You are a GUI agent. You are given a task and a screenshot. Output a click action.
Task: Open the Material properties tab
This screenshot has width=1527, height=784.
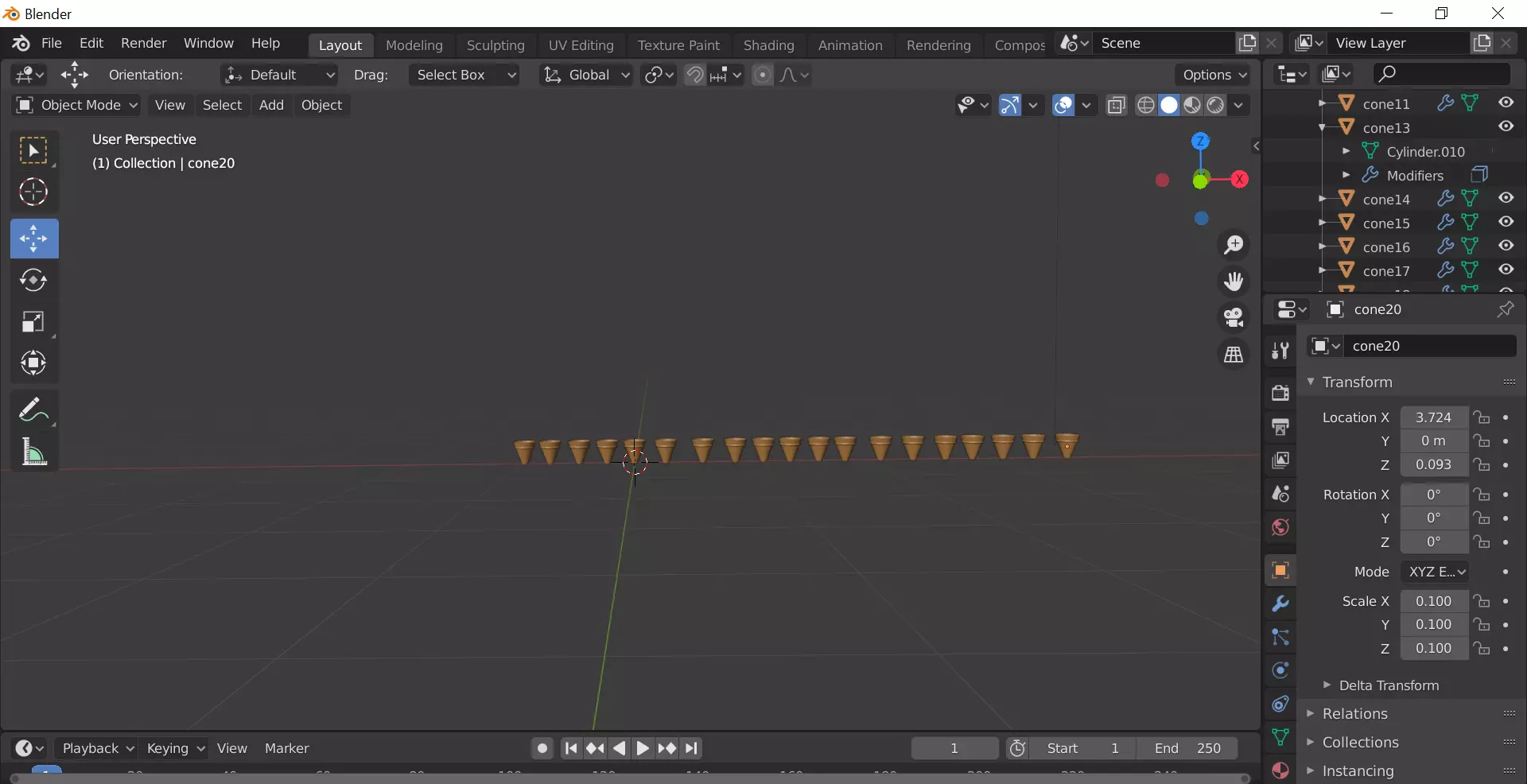1280,770
